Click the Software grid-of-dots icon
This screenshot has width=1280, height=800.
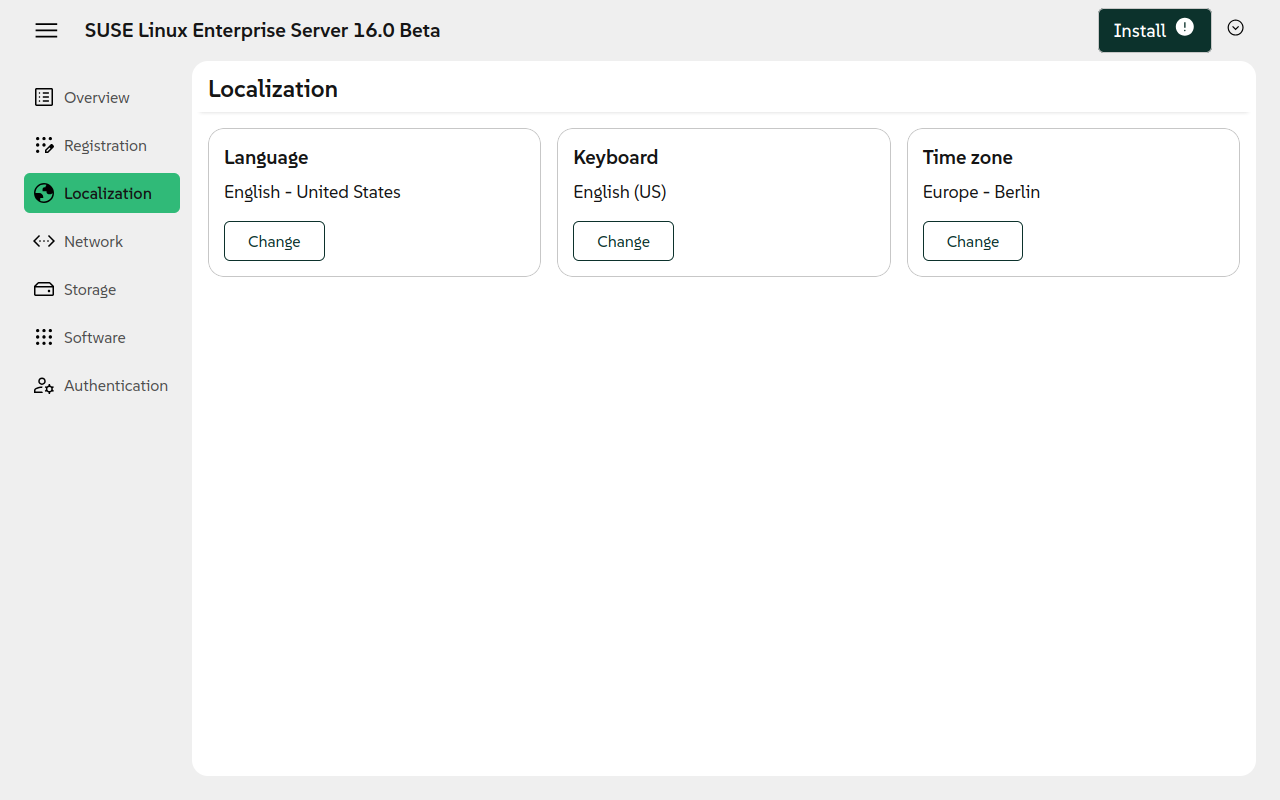[x=44, y=337]
